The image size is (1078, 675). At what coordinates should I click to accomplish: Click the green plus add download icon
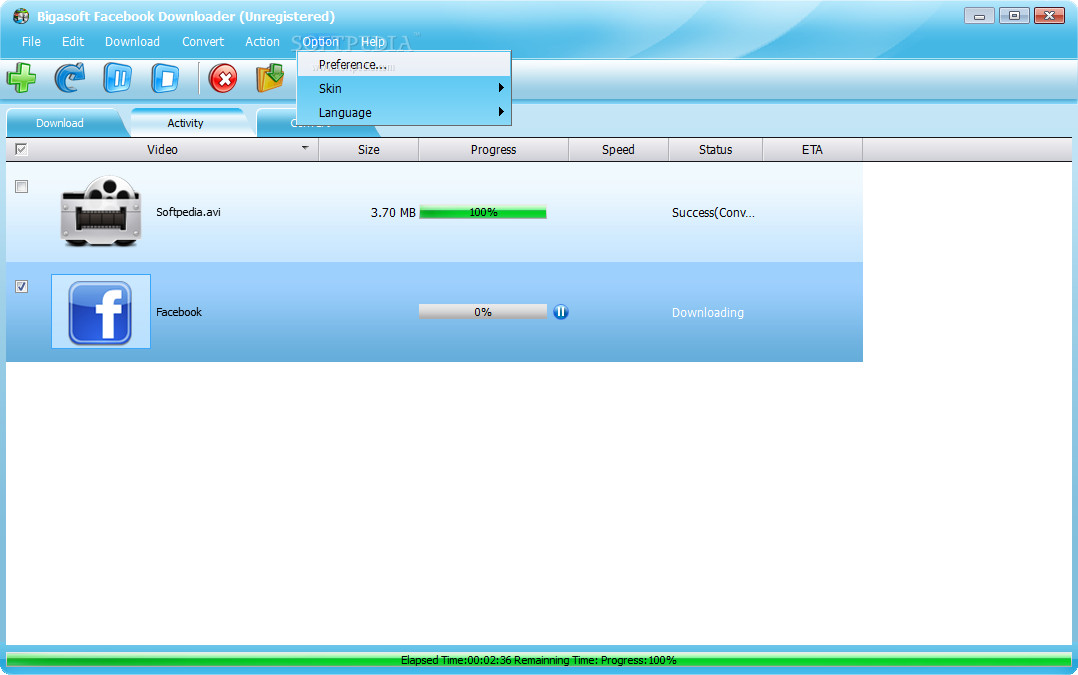pos(21,78)
